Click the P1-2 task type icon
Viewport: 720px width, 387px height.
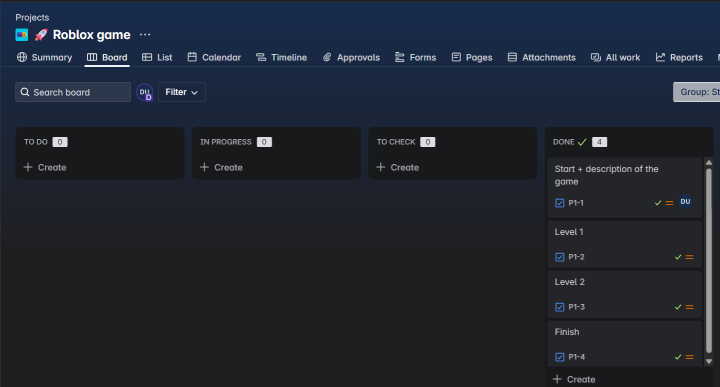pyautogui.click(x=560, y=257)
